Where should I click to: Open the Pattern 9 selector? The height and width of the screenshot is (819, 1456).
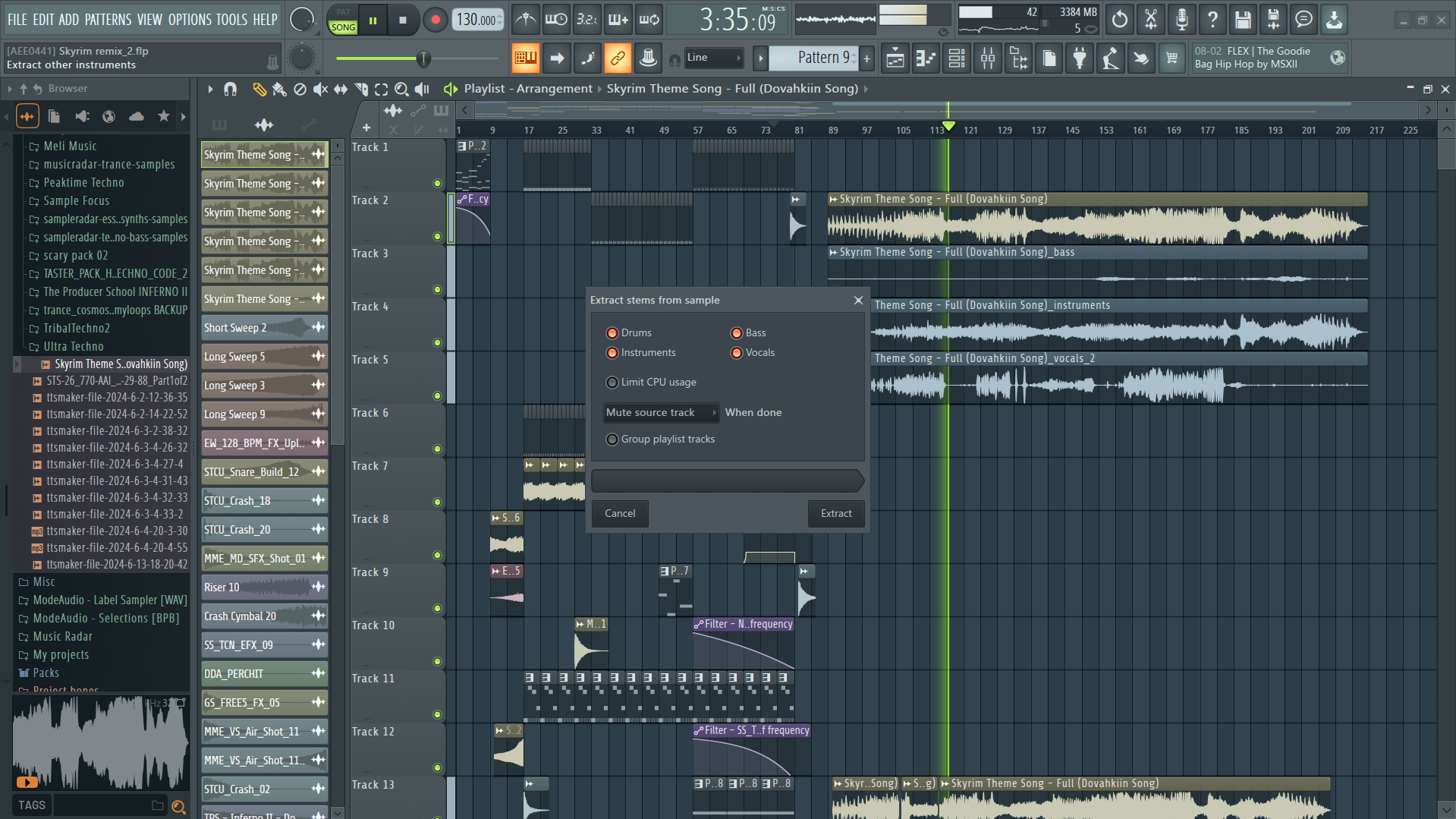(815, 58)
